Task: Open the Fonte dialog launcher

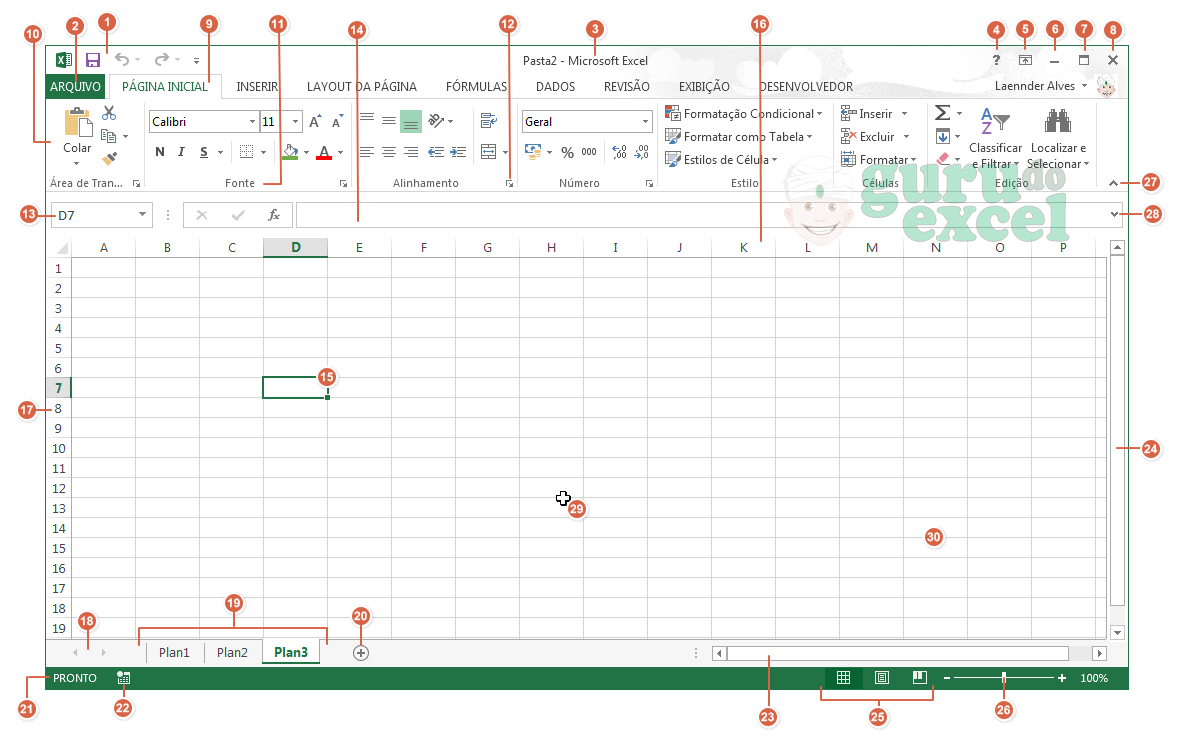Action: pyautogui.click(x=343, y=183)
